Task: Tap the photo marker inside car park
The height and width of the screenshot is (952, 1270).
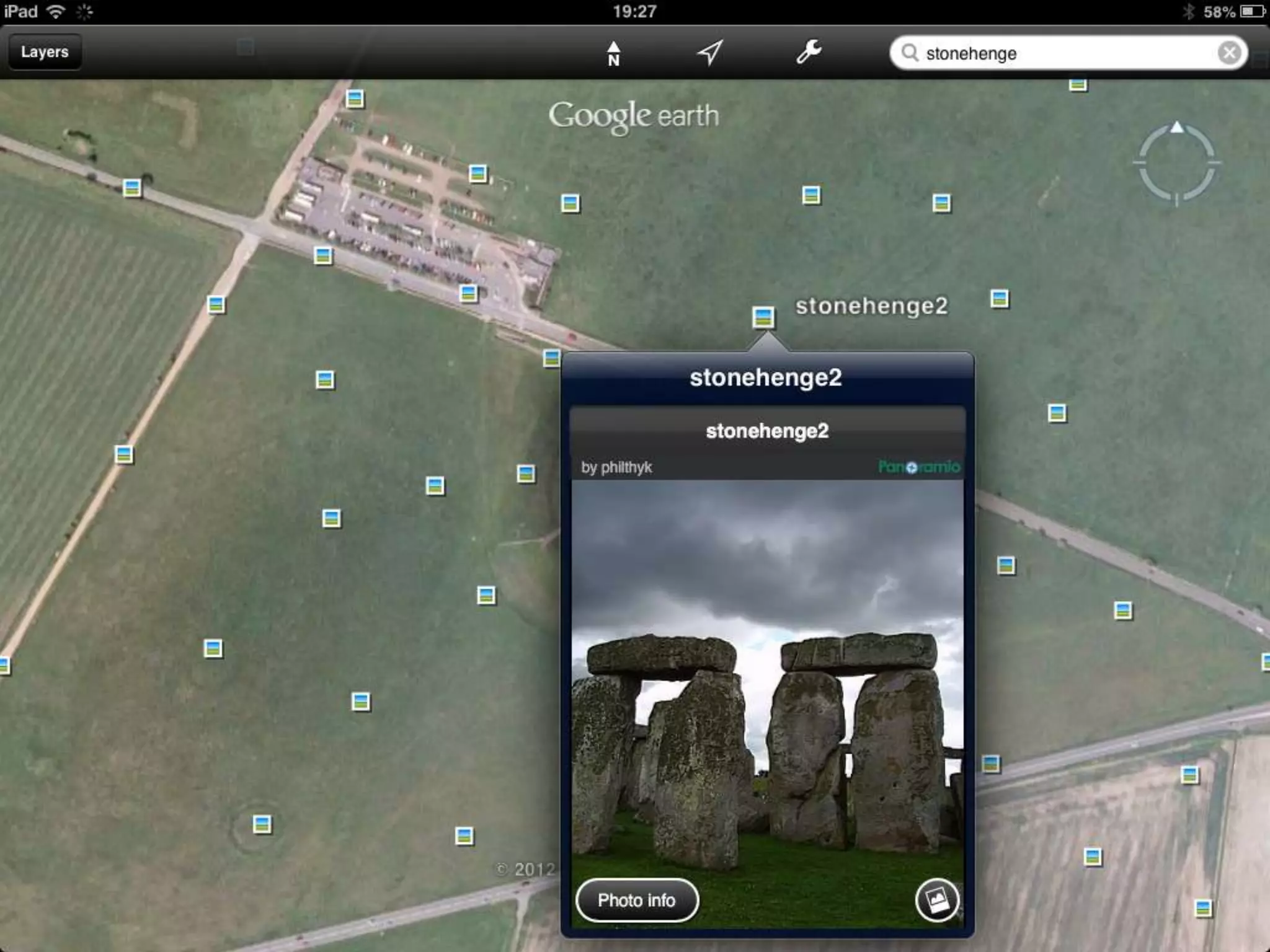Action: tap(477, 174)
